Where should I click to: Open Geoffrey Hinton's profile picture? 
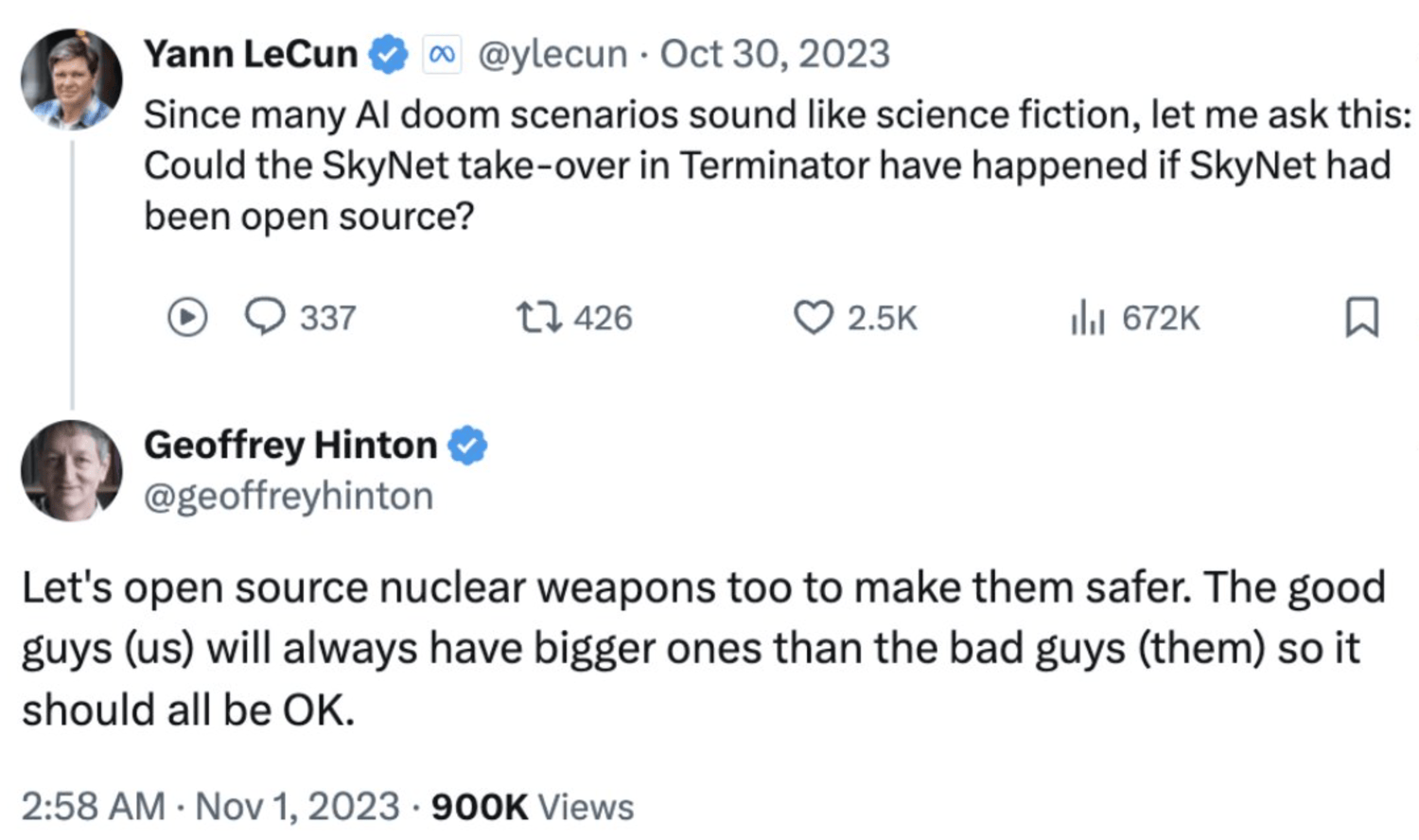[x=71, y=470]
